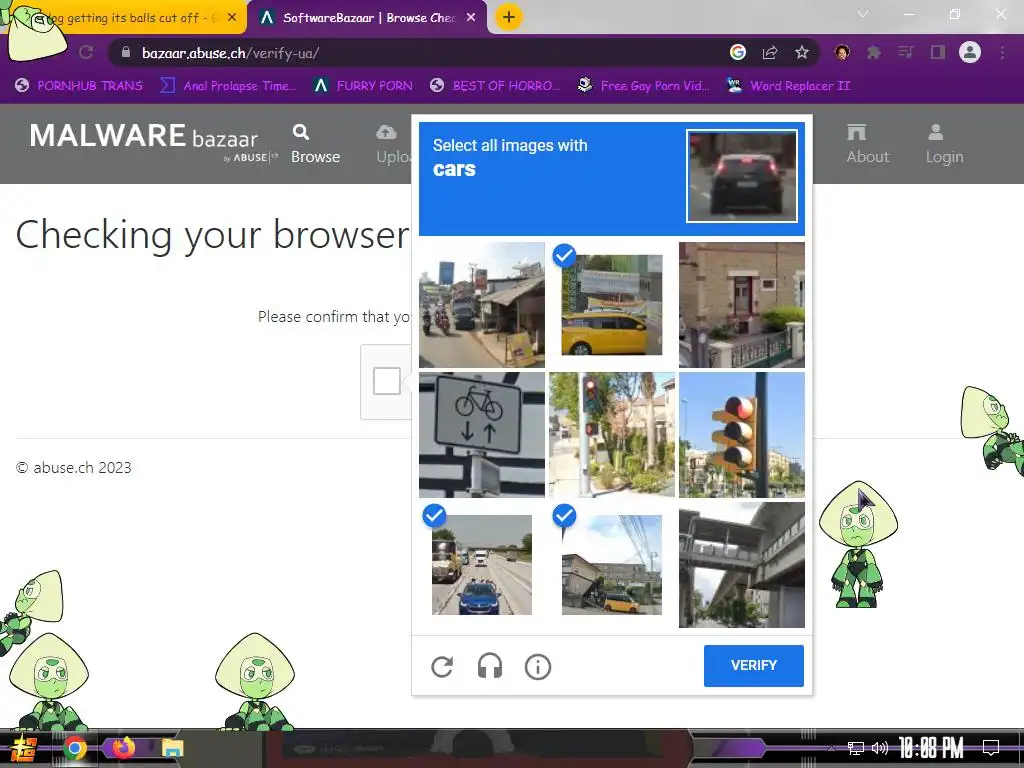This screenshot has height=768, width=1024.
Task: Close the first yellow browser tab
Action: 232,18
